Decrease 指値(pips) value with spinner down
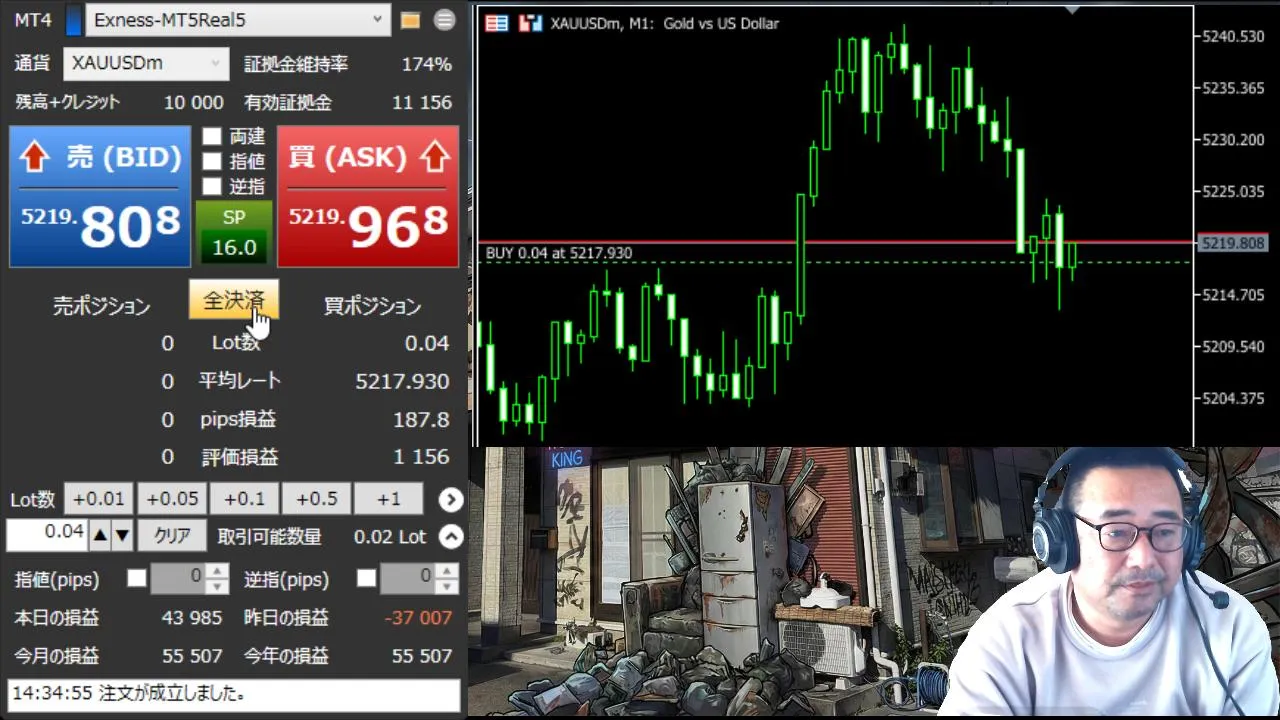This screenshot has height=720, width=1280. (216, 586)
